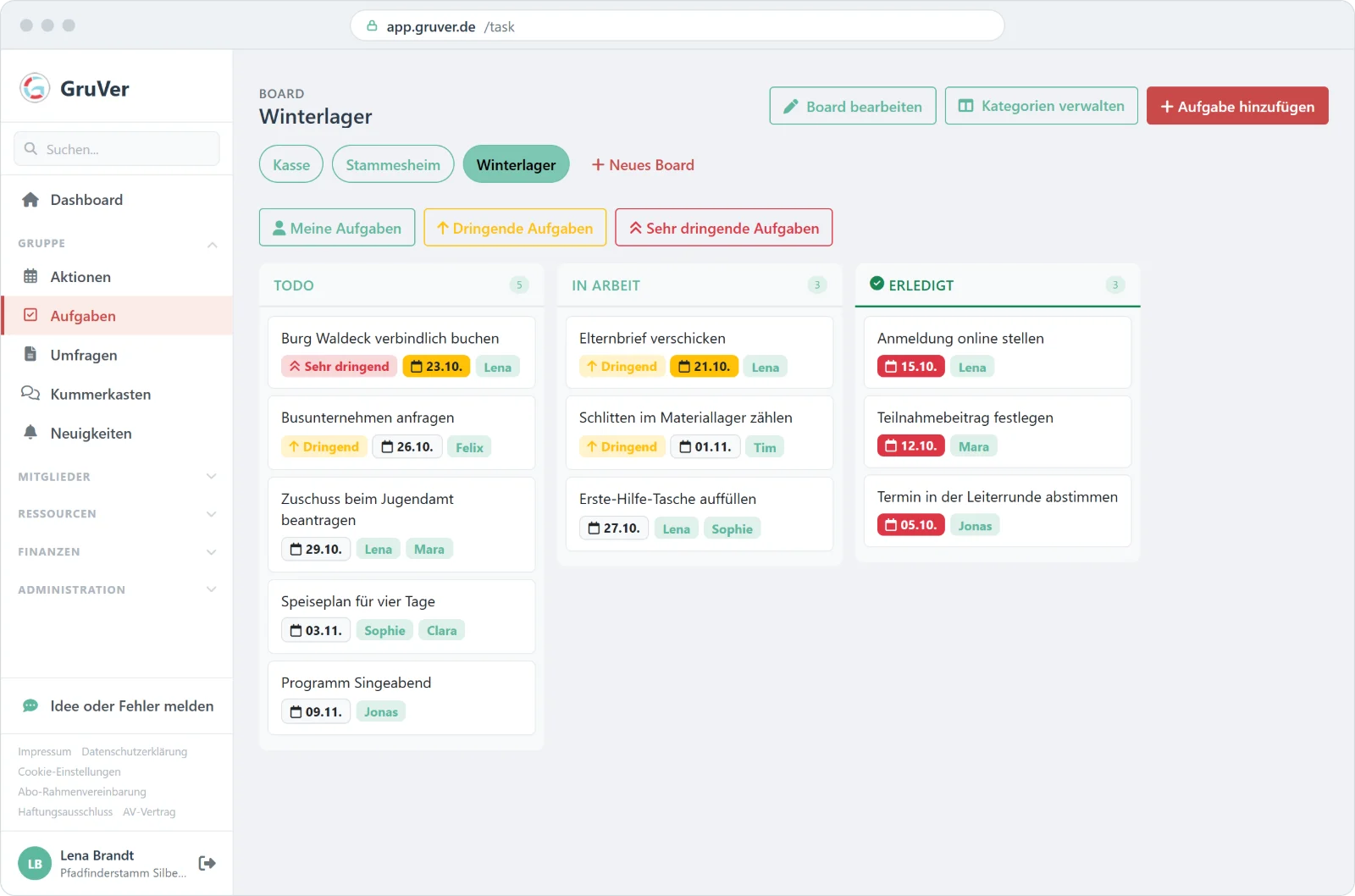Click the Aufgaben checkbox icon in sidebar
This screenshot has width=1355, height=896.
[x=30, y=315]
